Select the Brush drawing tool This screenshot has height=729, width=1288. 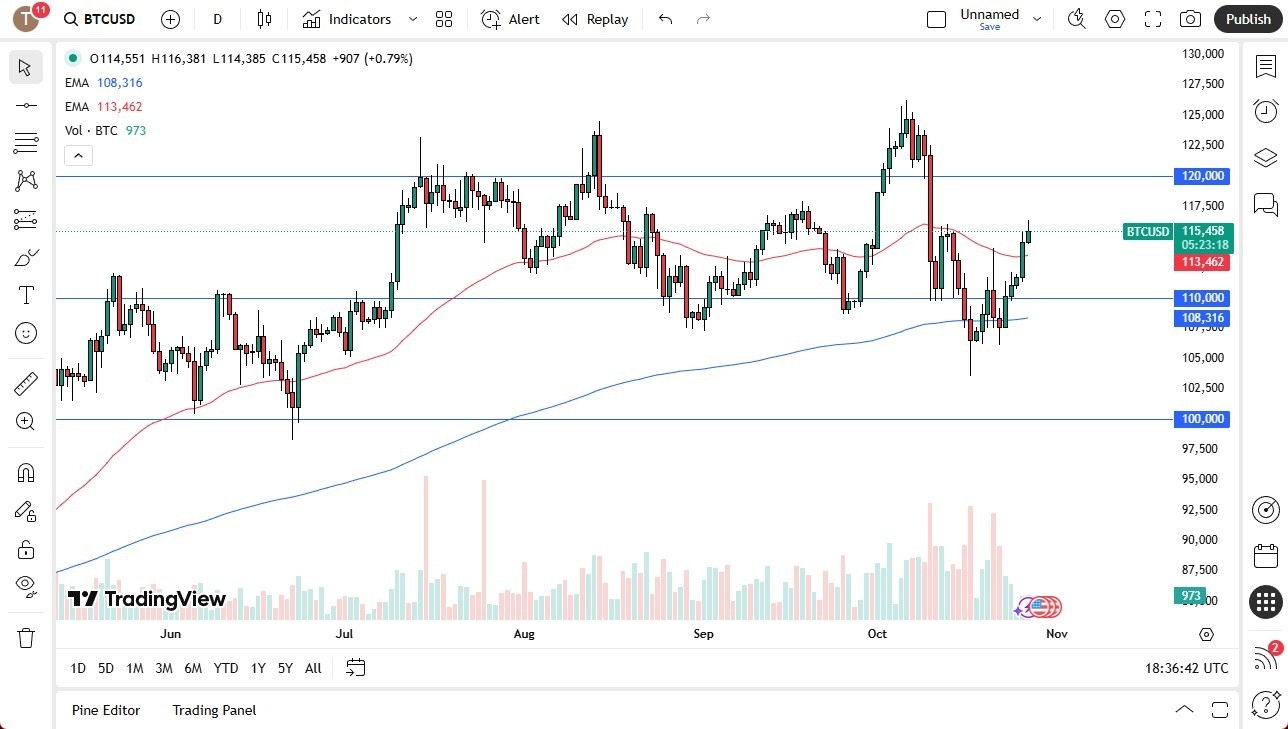click(x=25, y=257)
